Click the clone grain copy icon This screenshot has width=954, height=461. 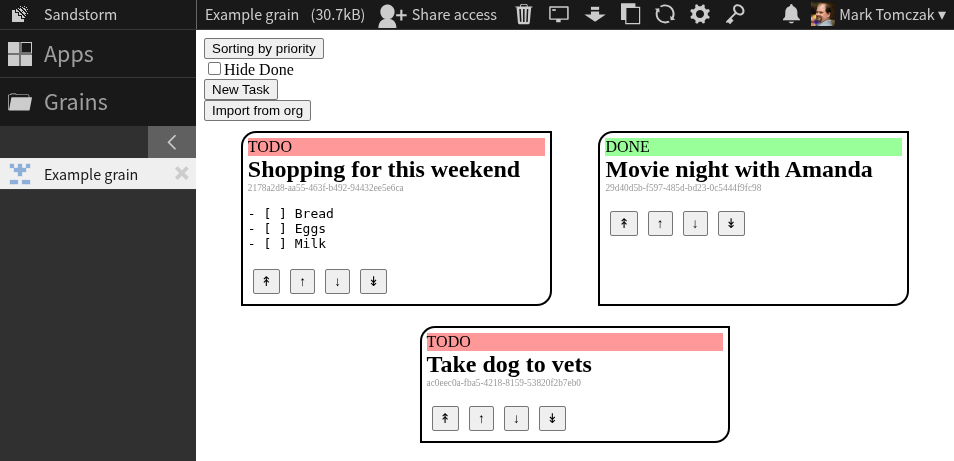point(630,14)
